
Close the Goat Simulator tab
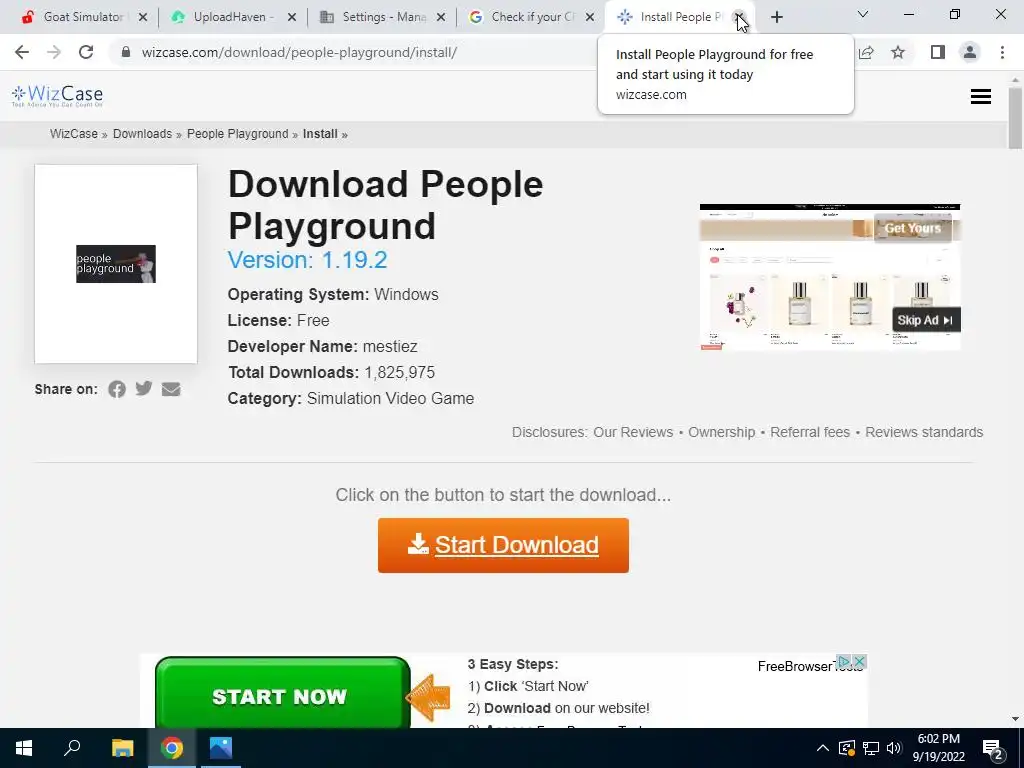click(143, 17)
